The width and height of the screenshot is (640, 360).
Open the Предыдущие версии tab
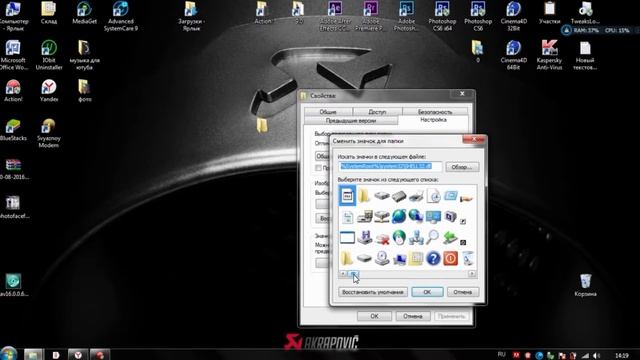[x=351, y=121]
